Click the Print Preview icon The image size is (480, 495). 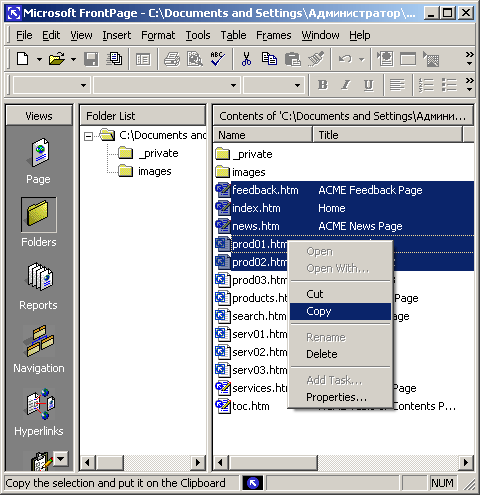tap(194, 59)
